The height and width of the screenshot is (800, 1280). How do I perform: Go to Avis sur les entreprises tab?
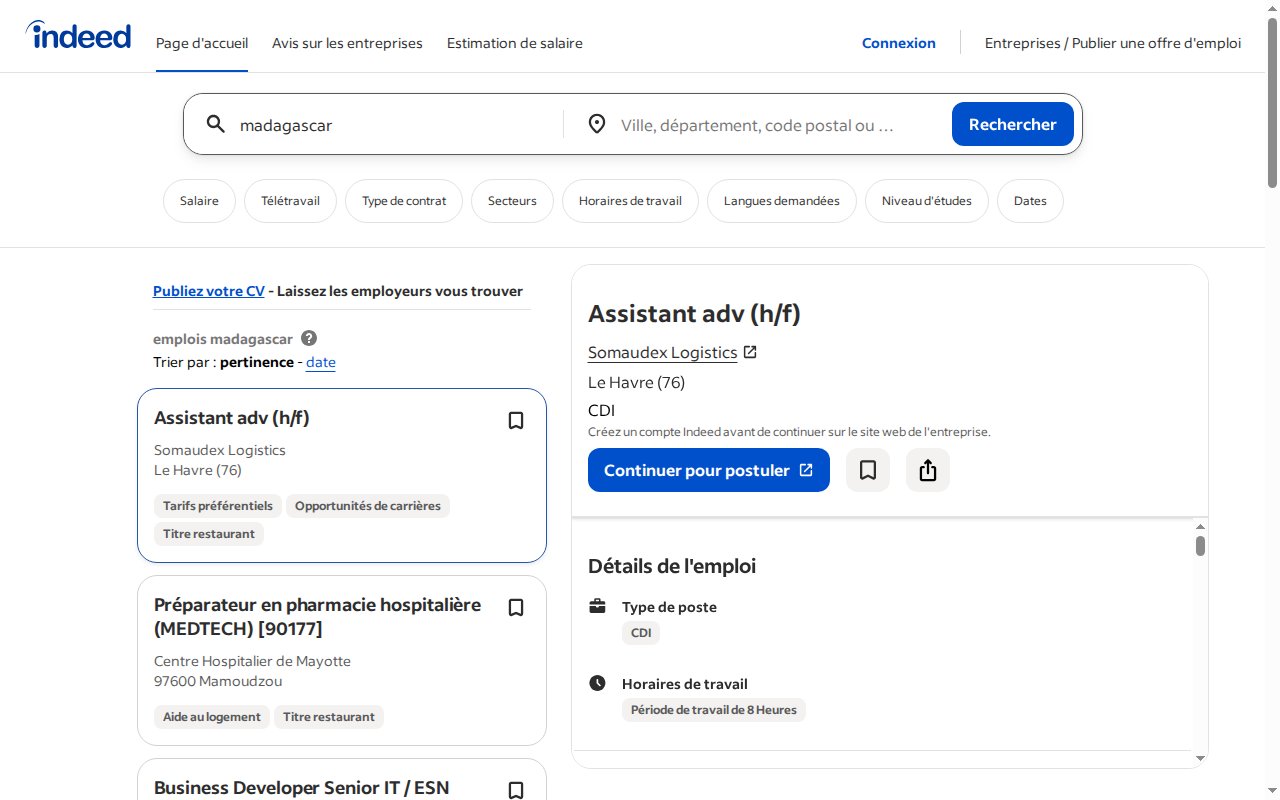coord(347,43)
